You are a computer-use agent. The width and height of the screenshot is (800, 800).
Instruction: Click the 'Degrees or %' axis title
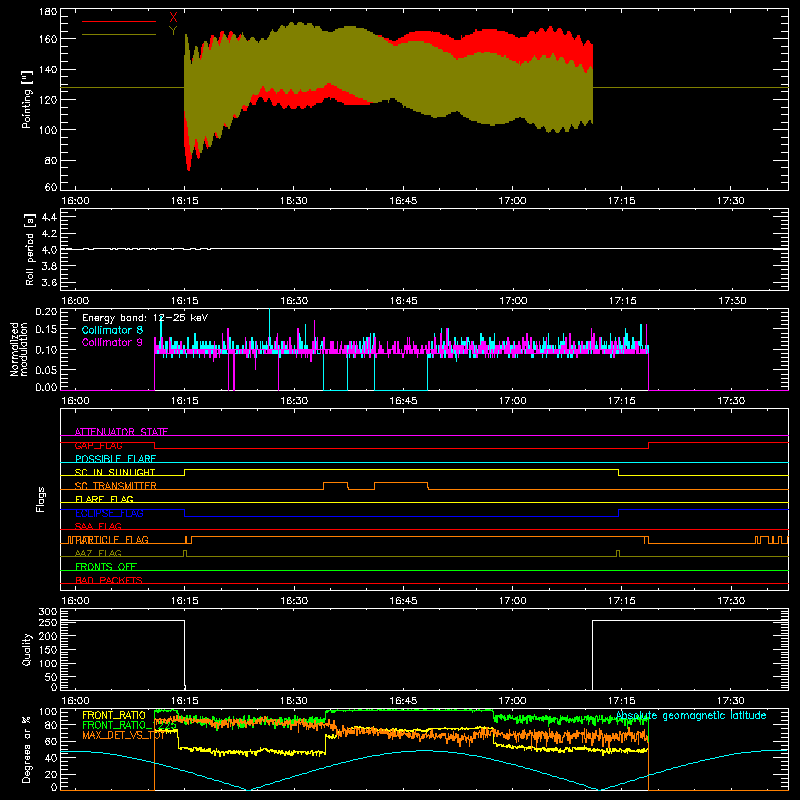27,749
